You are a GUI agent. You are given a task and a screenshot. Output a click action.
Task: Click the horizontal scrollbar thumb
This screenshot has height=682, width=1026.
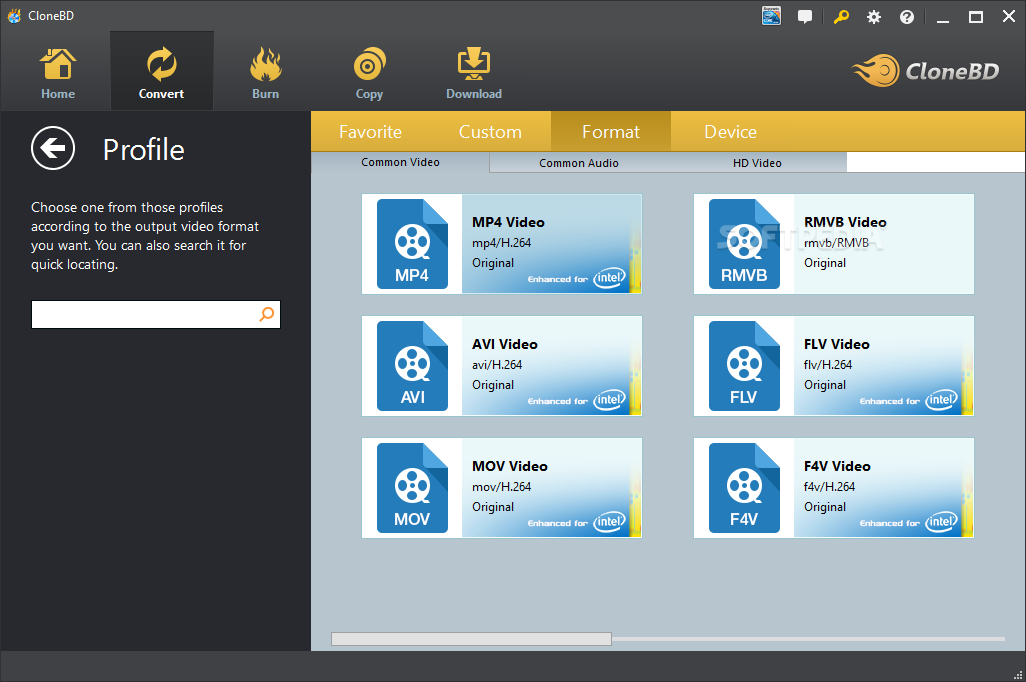coord(471,639)
